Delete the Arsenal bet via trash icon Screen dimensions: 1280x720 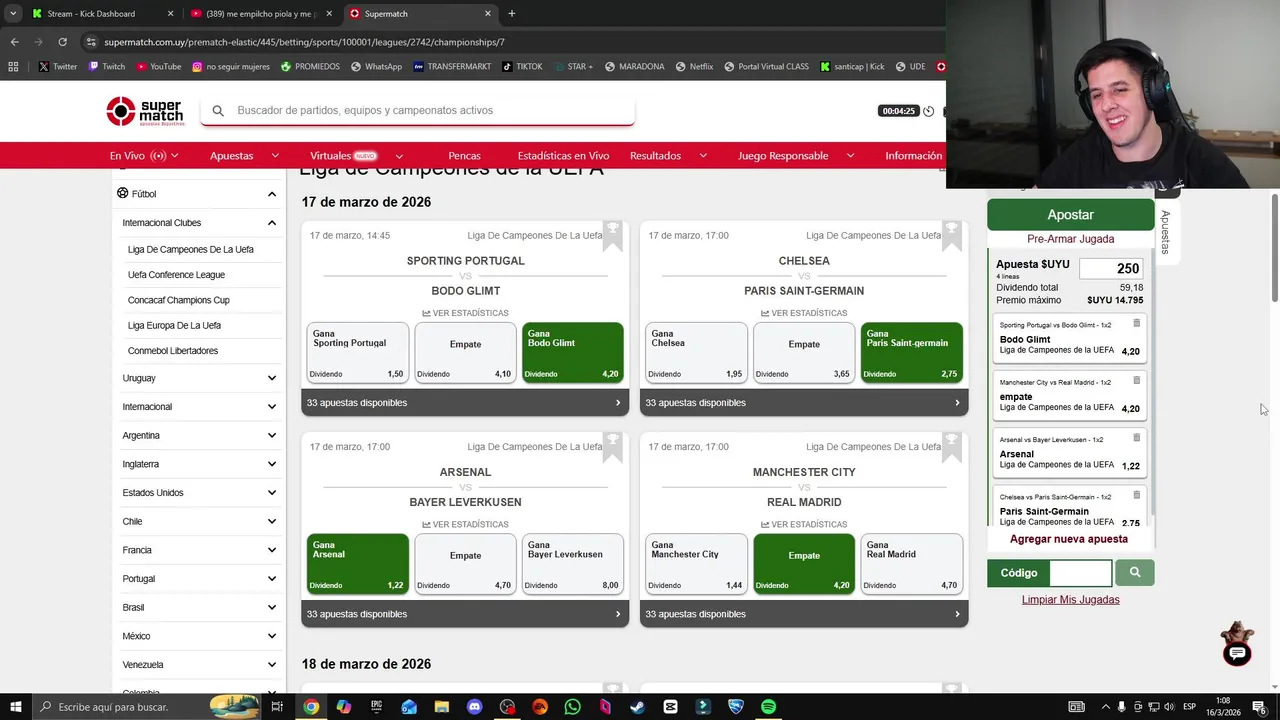click(1136, 437)
